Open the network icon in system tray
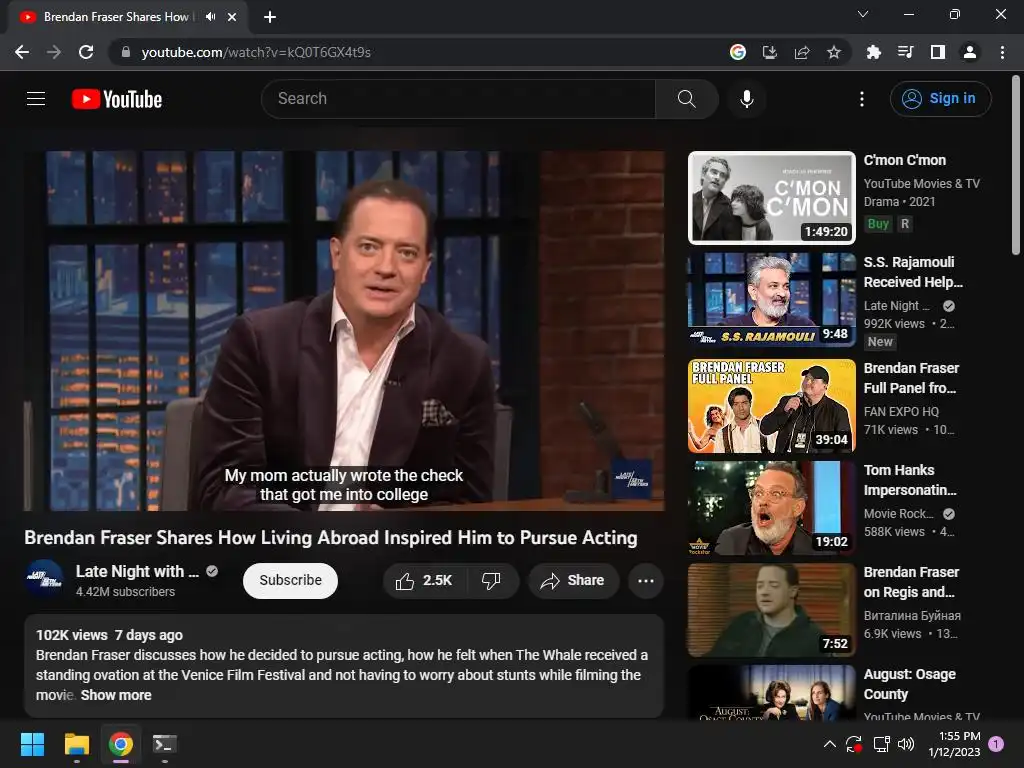The image size is (1024, 768). [881, 744]
